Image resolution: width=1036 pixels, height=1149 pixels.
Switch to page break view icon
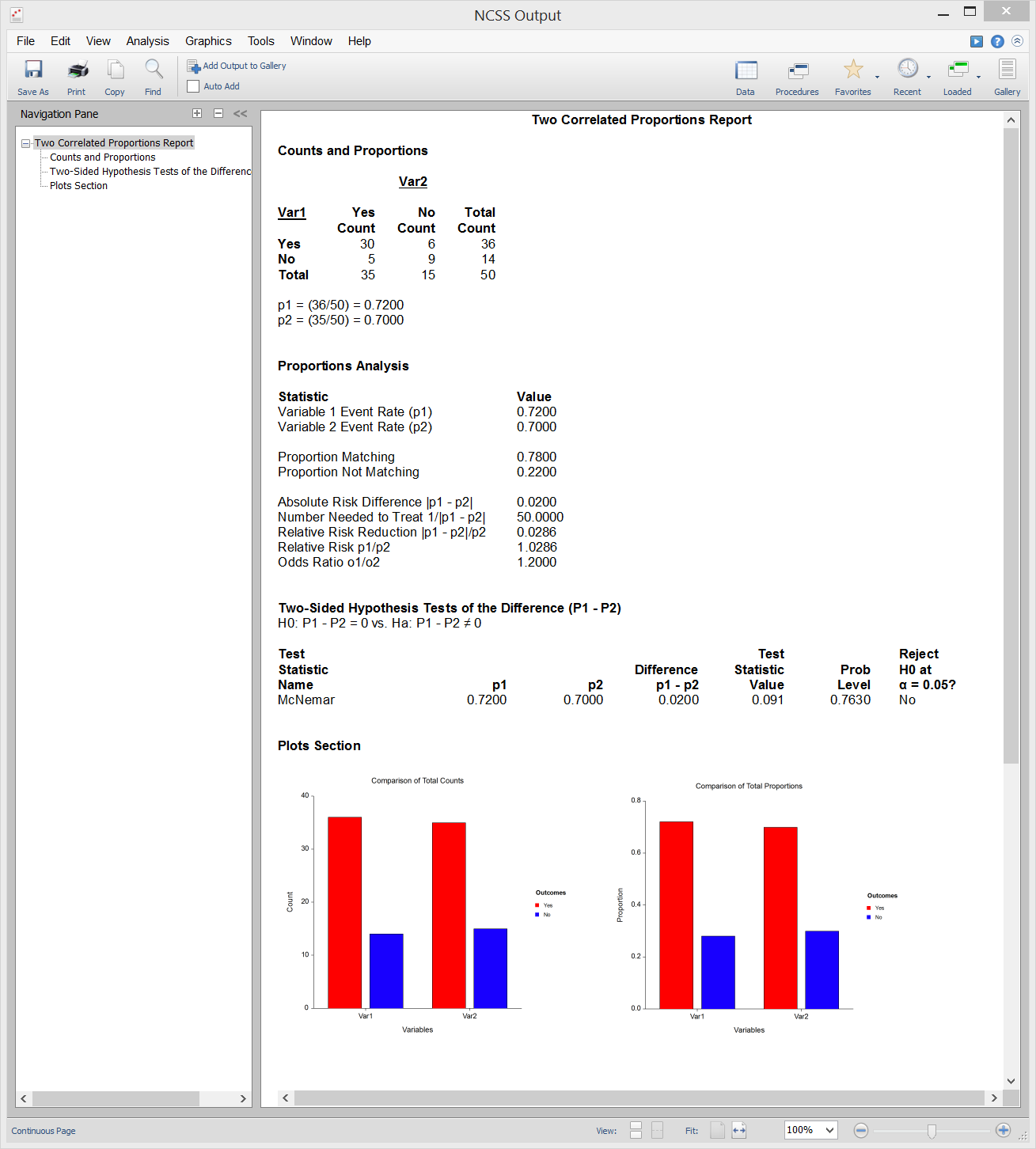[657, 1130]
